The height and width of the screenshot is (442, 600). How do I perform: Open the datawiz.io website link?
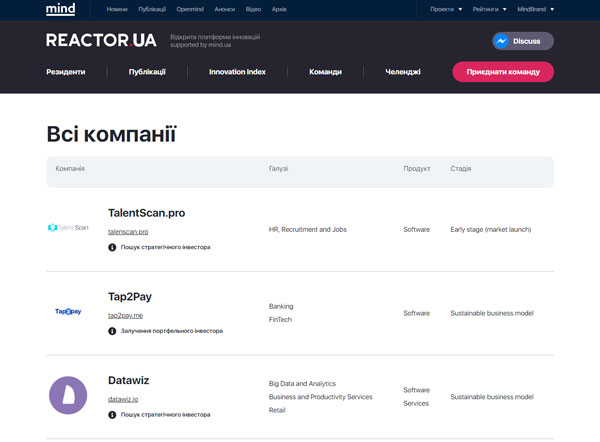pyautogui.click(x=123, y=399)
